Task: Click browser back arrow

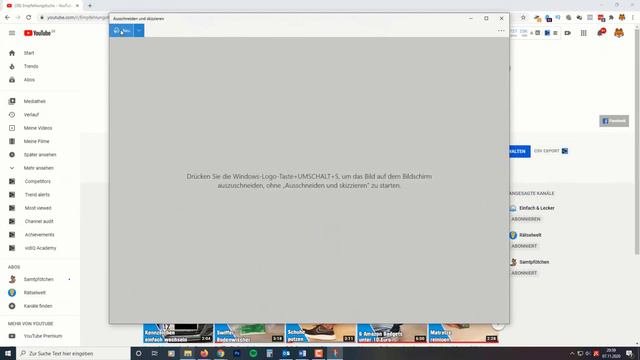Action: [7, 18]
